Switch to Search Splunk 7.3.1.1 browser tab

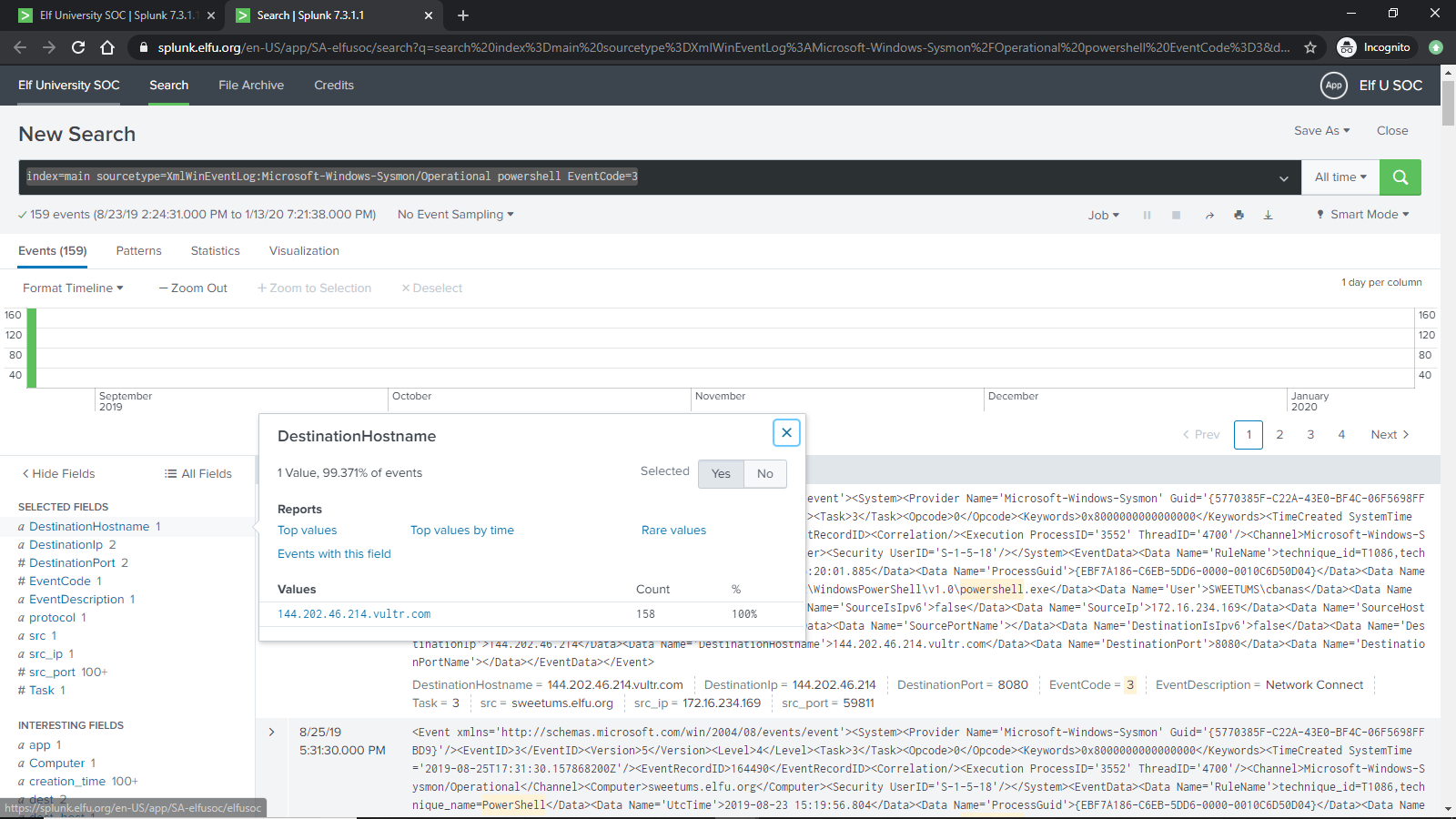pos(332,15)
